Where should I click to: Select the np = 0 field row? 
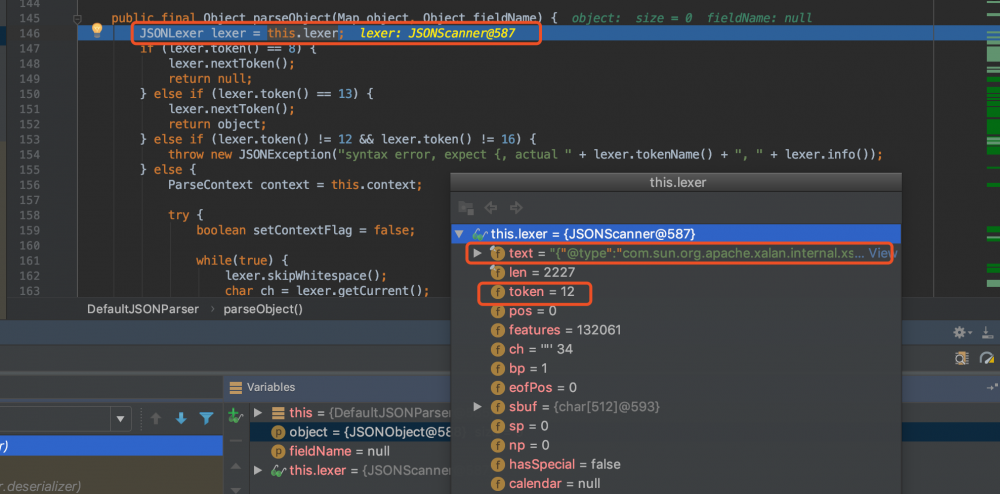tap(675, 445)
